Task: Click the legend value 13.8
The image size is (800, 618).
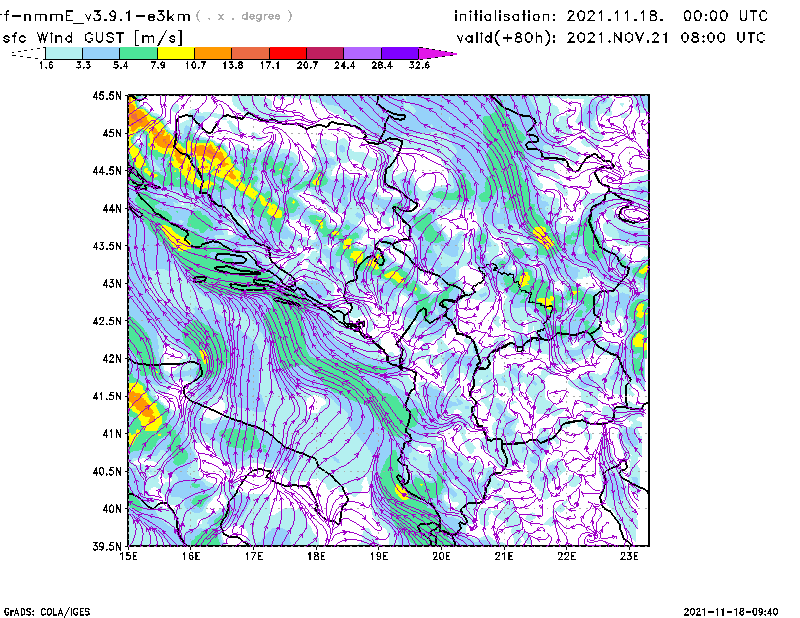Action: pos(233,65)
